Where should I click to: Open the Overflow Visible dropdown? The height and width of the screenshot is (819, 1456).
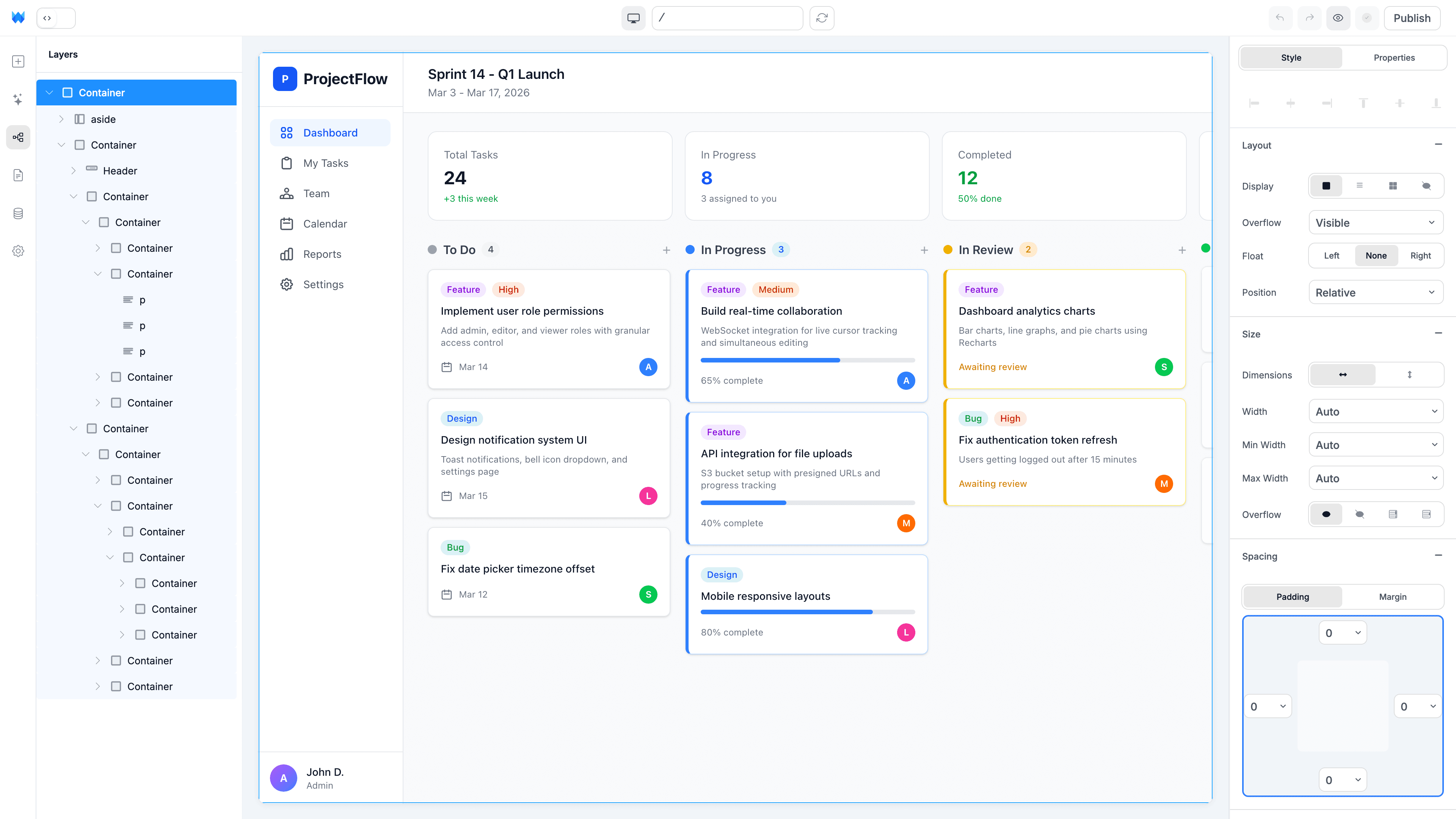(1376, 222)
